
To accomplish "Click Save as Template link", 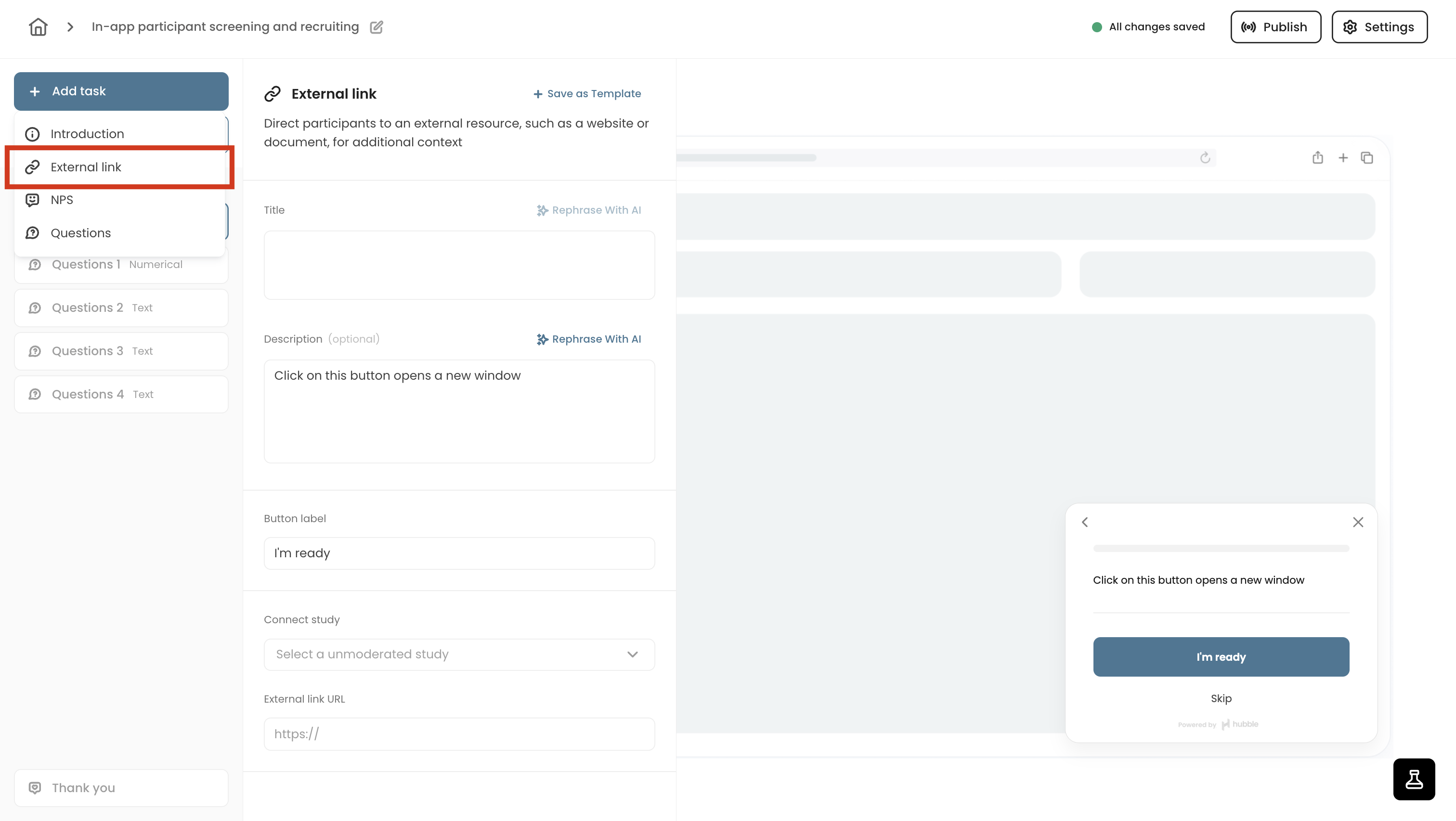I will (x=587, y=94).
